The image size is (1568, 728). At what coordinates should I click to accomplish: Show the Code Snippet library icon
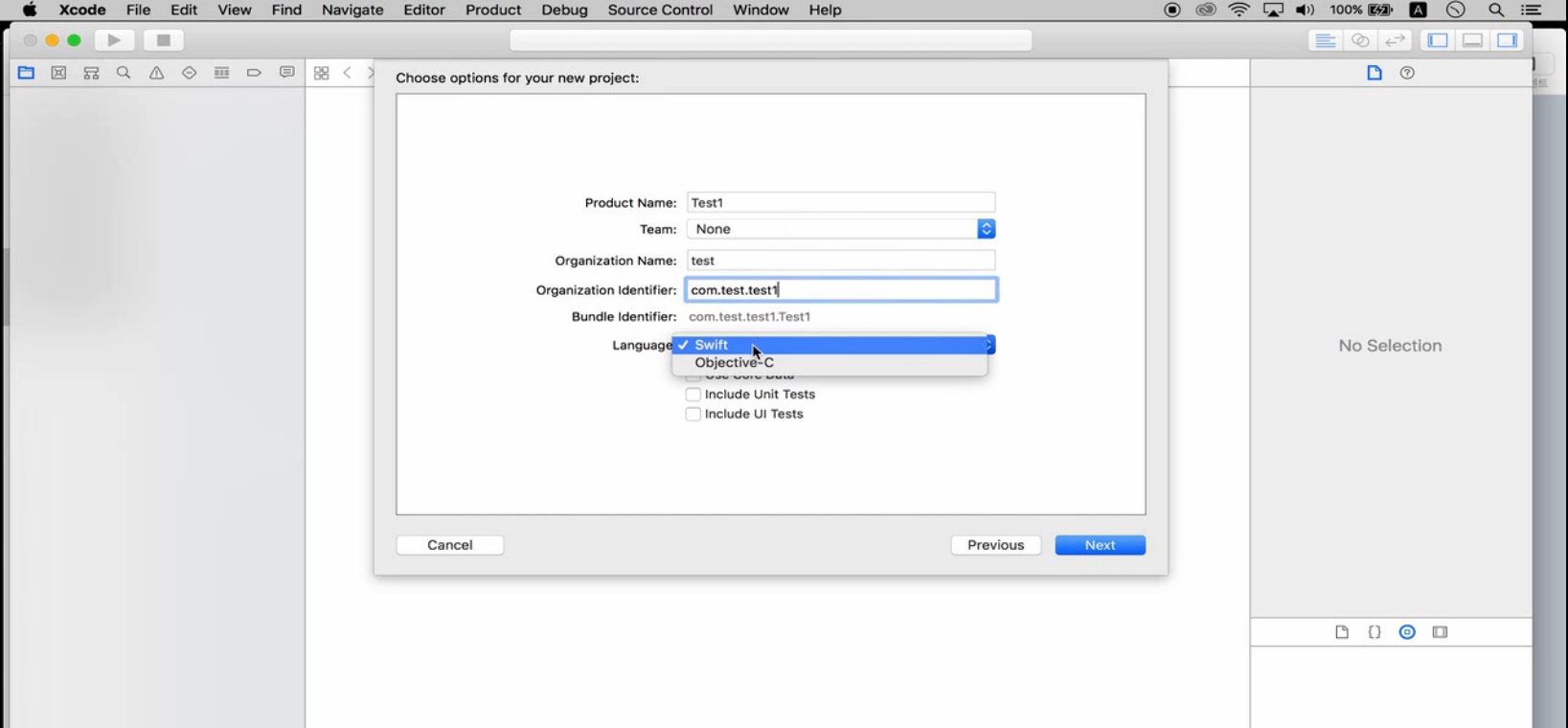click(x=1375, y=632)
